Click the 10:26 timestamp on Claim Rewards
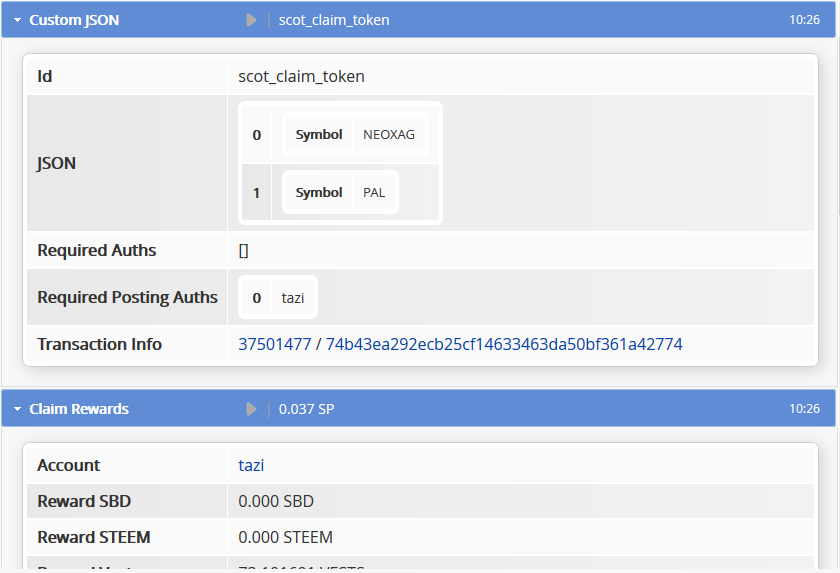Viewport: 840px width, 573px height. (804, 409)
